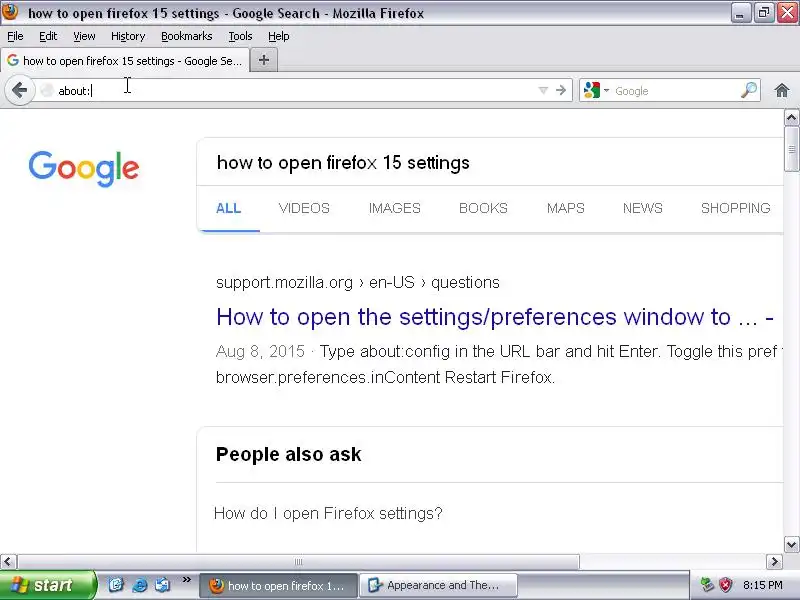Image resolution: width=800 pixels, height=600 pixels.
Task: Go to the Home page icon
Action: pyautogui.click(x=782, y=90)
